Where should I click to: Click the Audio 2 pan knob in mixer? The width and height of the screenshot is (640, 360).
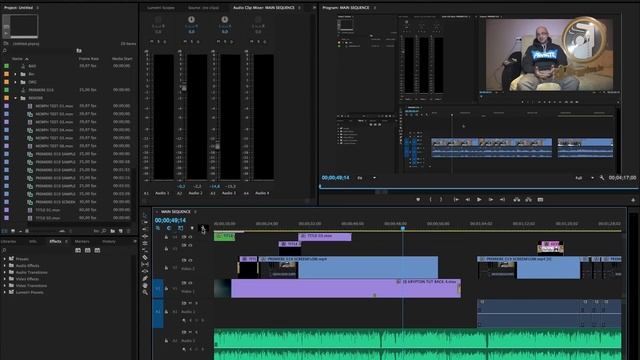[191, 20]
